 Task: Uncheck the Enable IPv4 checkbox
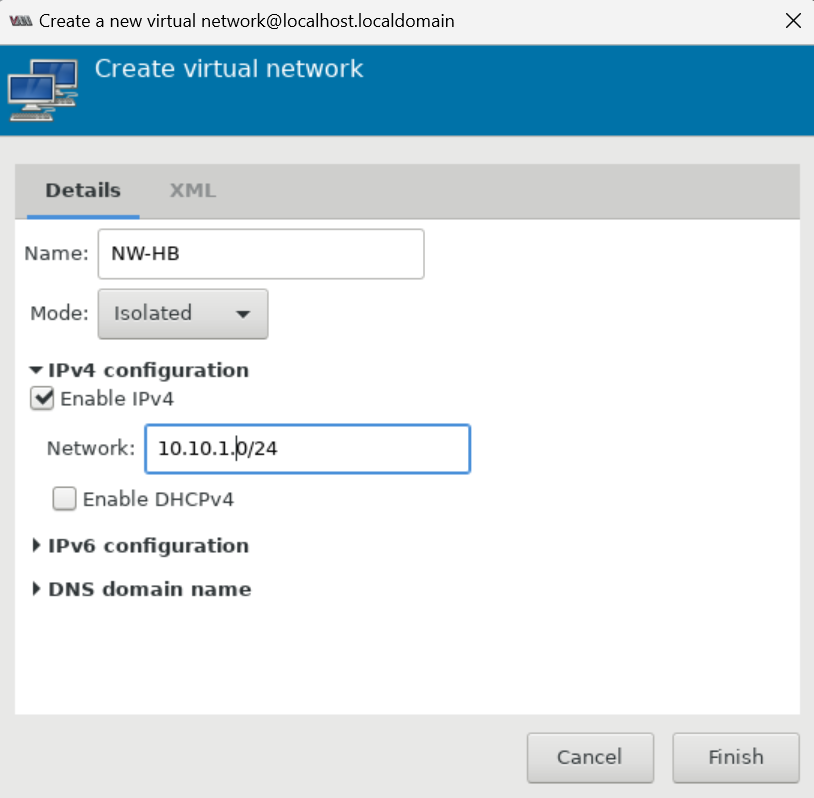pos(42,399)
